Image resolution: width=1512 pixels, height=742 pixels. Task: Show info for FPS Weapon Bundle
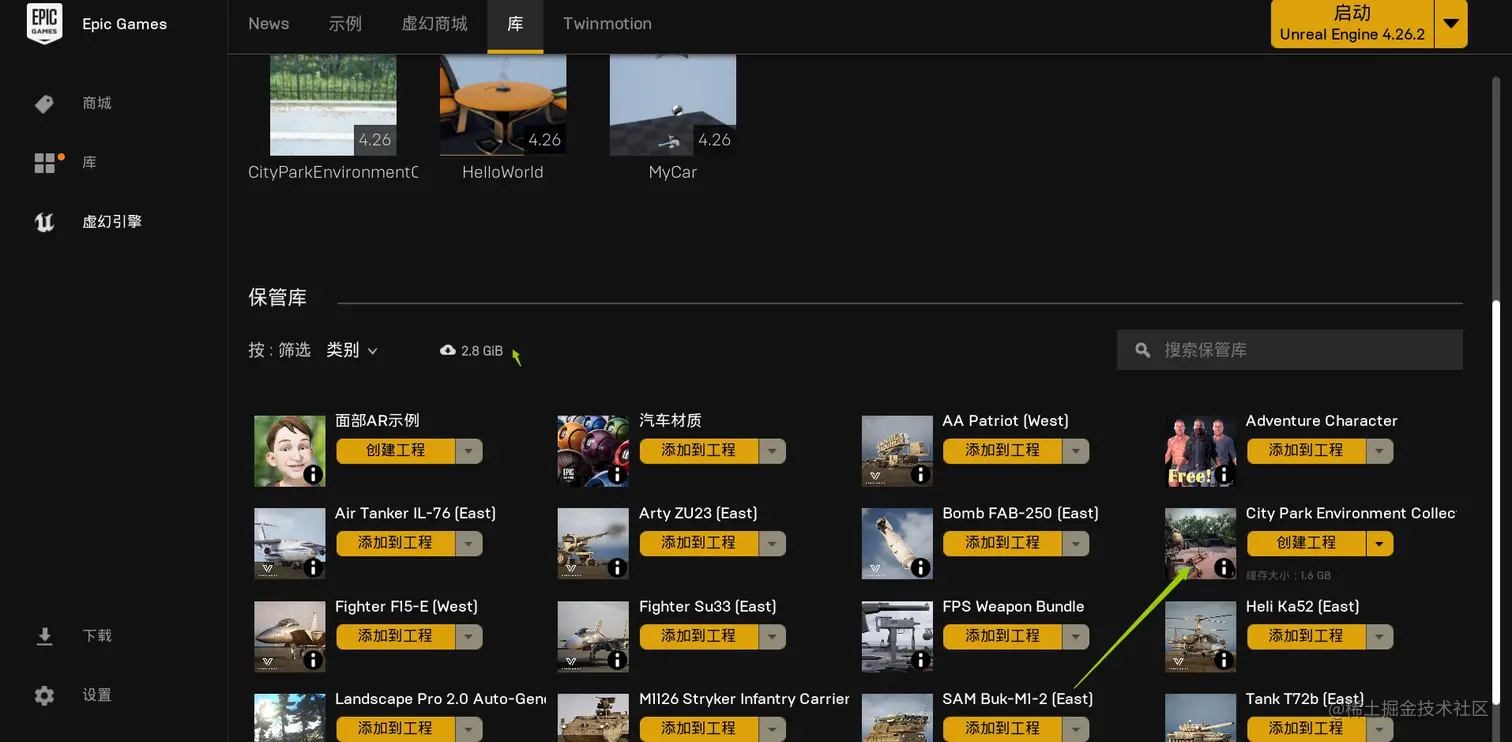click(x=921, y=660)
